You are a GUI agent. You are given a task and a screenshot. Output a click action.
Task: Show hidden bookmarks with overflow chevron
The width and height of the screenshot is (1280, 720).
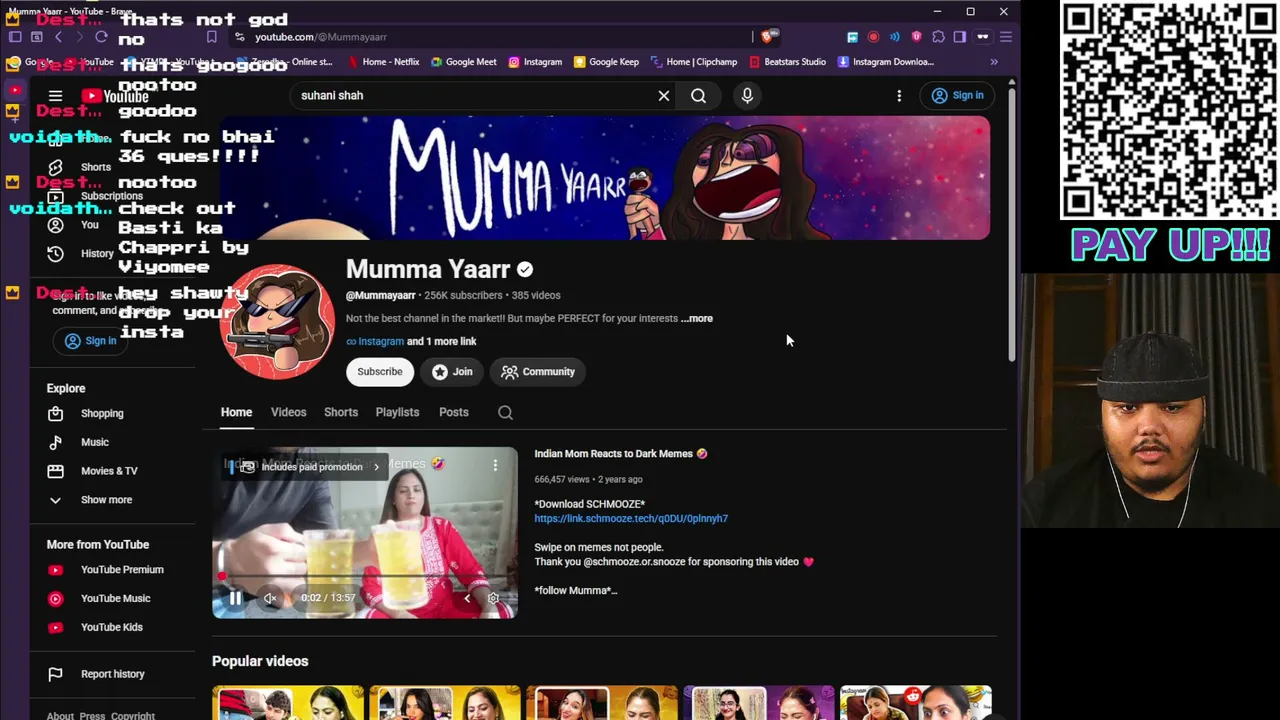(x=994, y=62)
